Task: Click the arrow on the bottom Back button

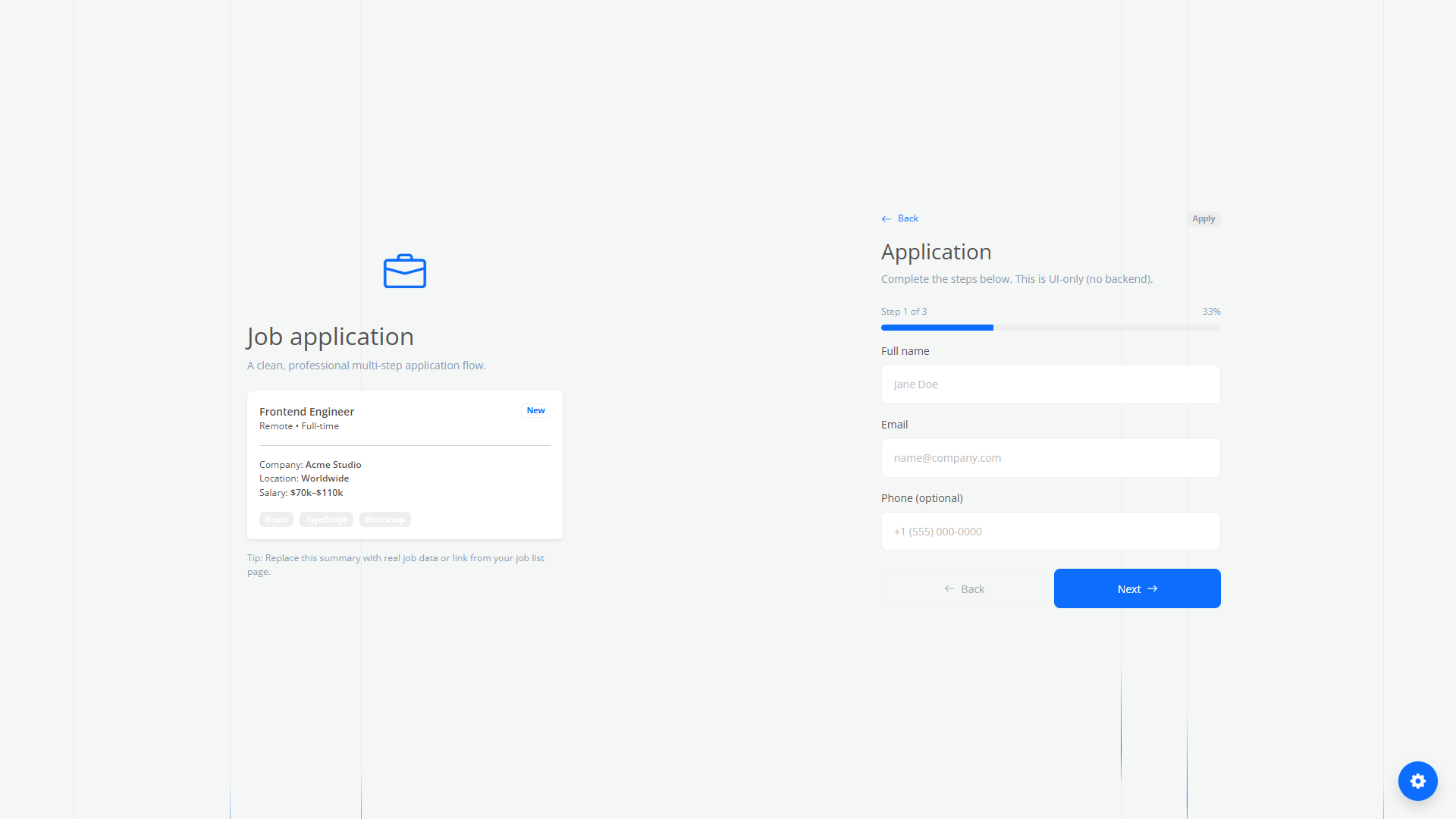Action: coord(949,588)
